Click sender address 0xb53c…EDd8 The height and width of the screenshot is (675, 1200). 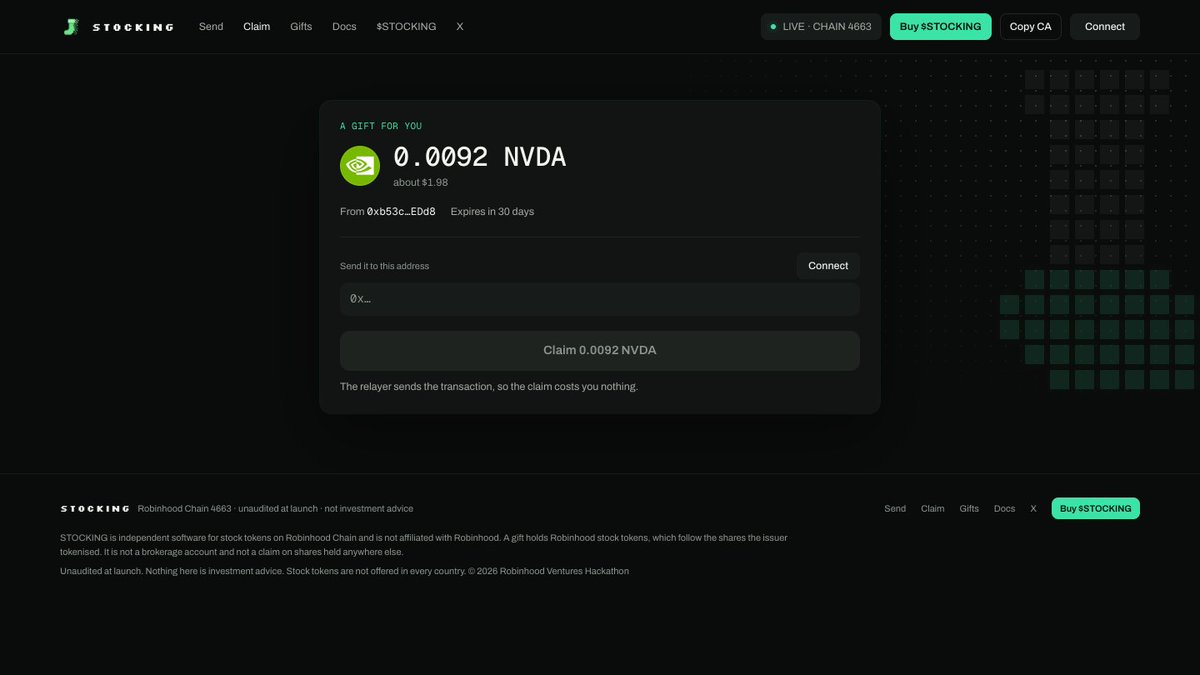(x=401, y=212)
